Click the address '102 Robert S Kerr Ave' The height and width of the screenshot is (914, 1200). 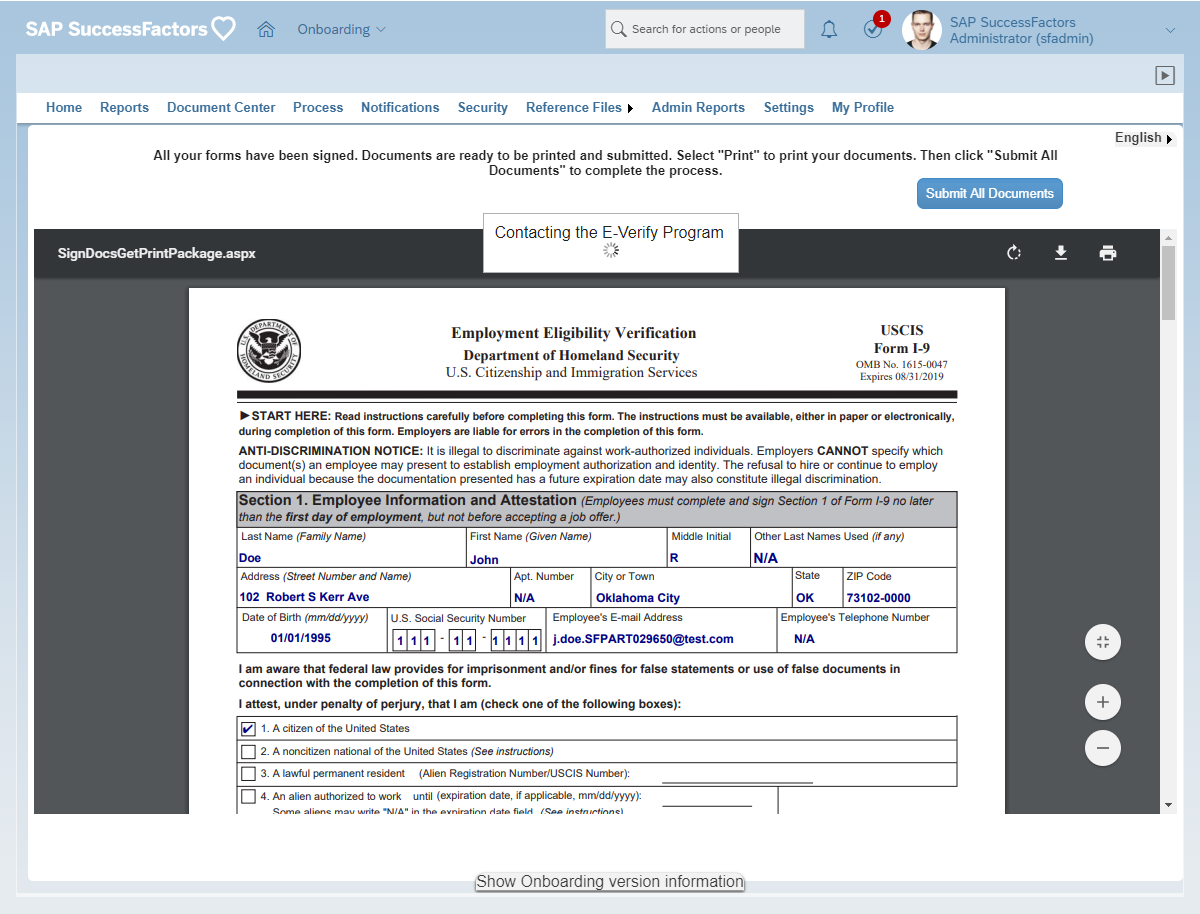pos(304,597)
